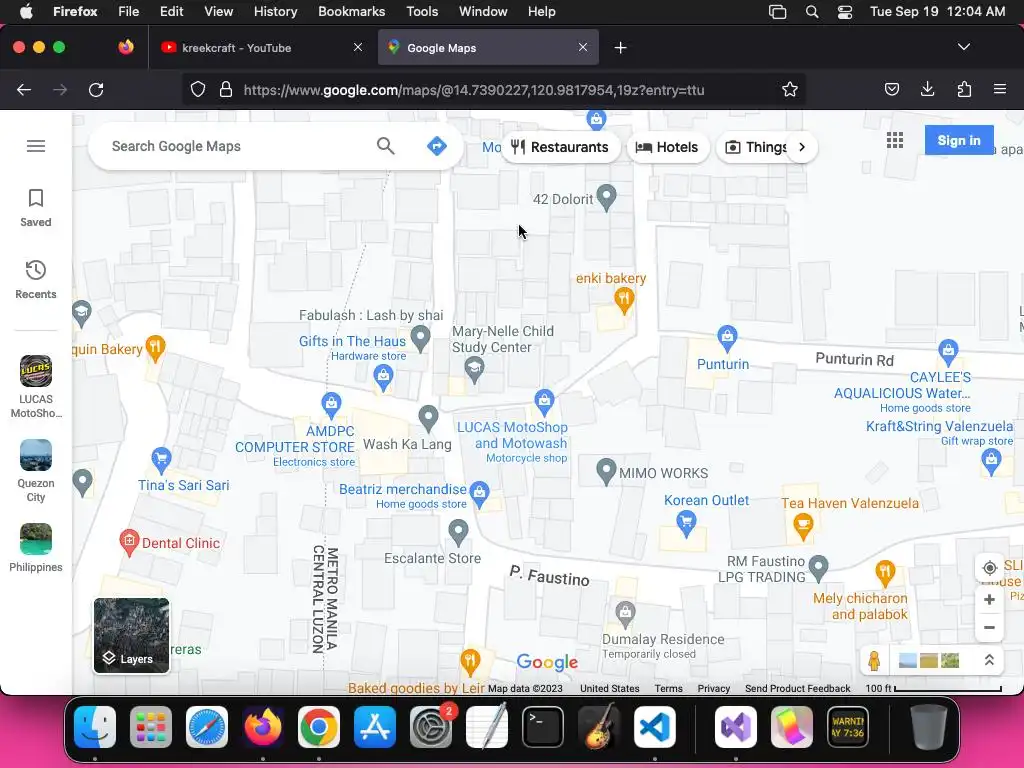This screenshot has height=768, width=1024.
Task: Open Finder from the Dock
Action: pos(95,726)
